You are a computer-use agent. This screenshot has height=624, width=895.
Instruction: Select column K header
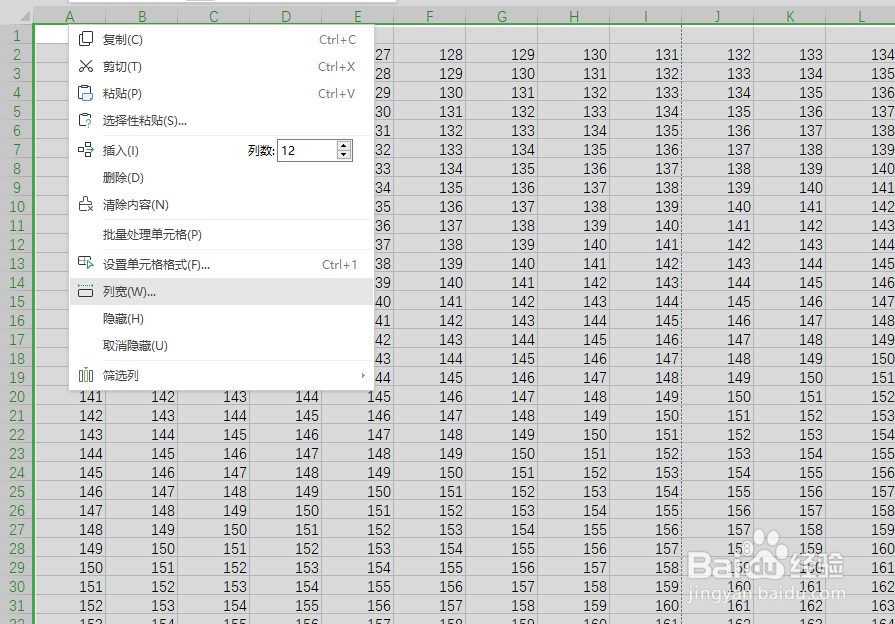coord(789,17)
